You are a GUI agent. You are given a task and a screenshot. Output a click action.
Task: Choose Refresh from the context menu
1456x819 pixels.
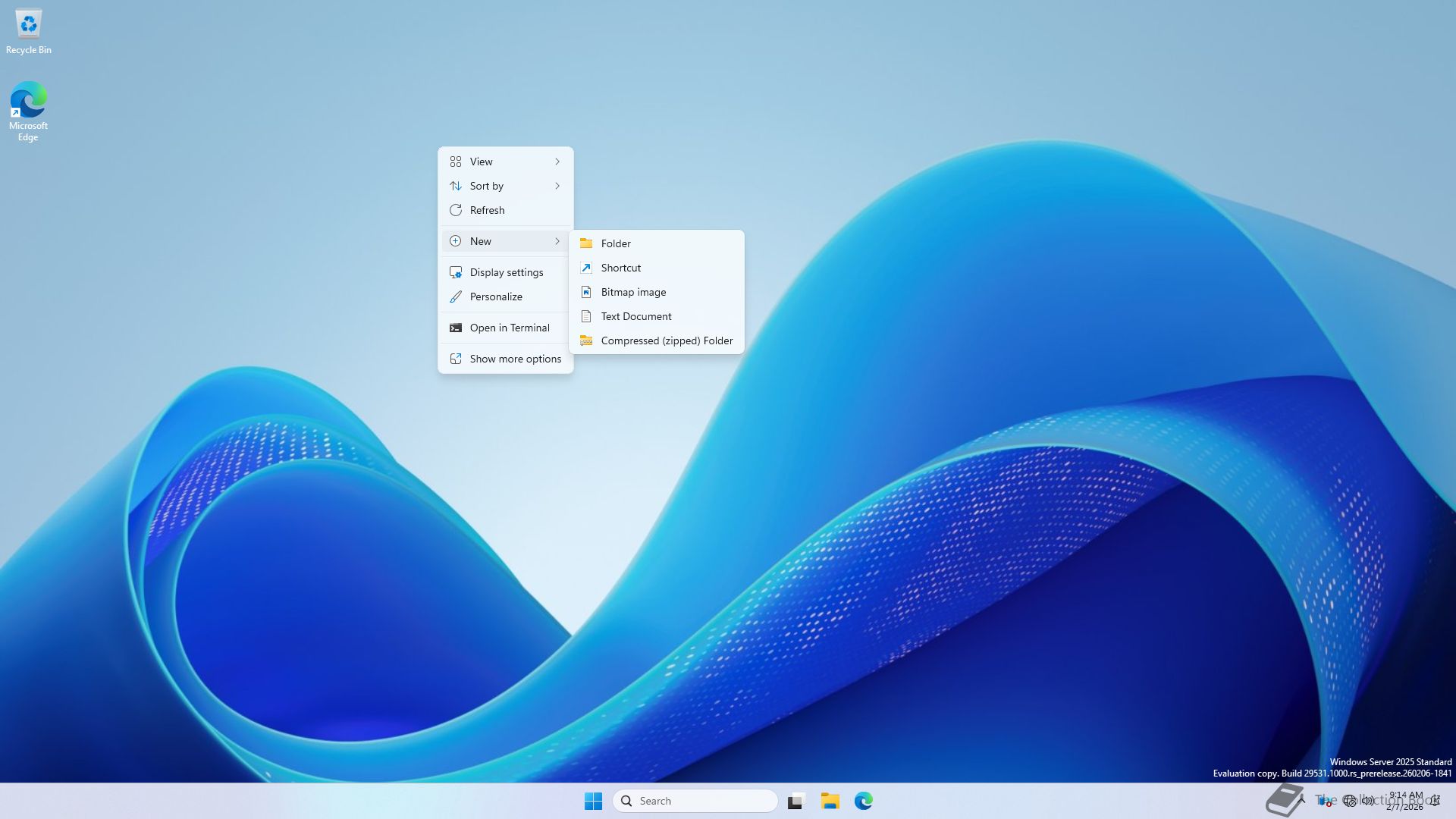(x=487, y=210)
